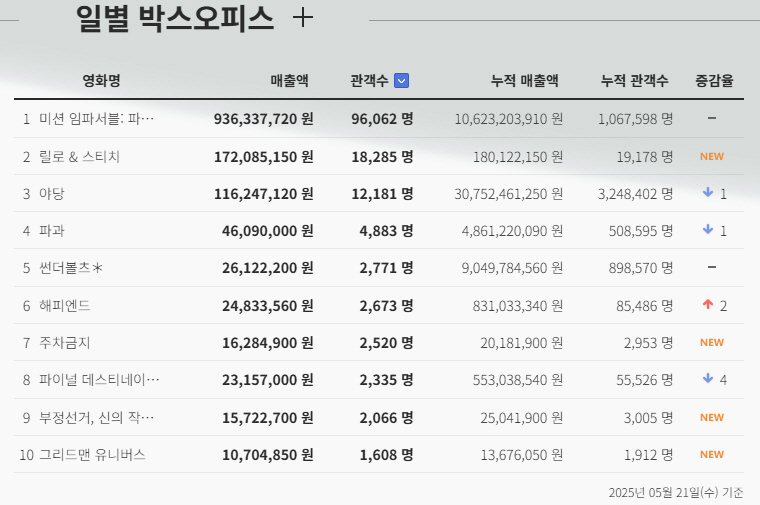
Task: Click the down arrow icon in 야당 row
Action: [x=708, y=193]
